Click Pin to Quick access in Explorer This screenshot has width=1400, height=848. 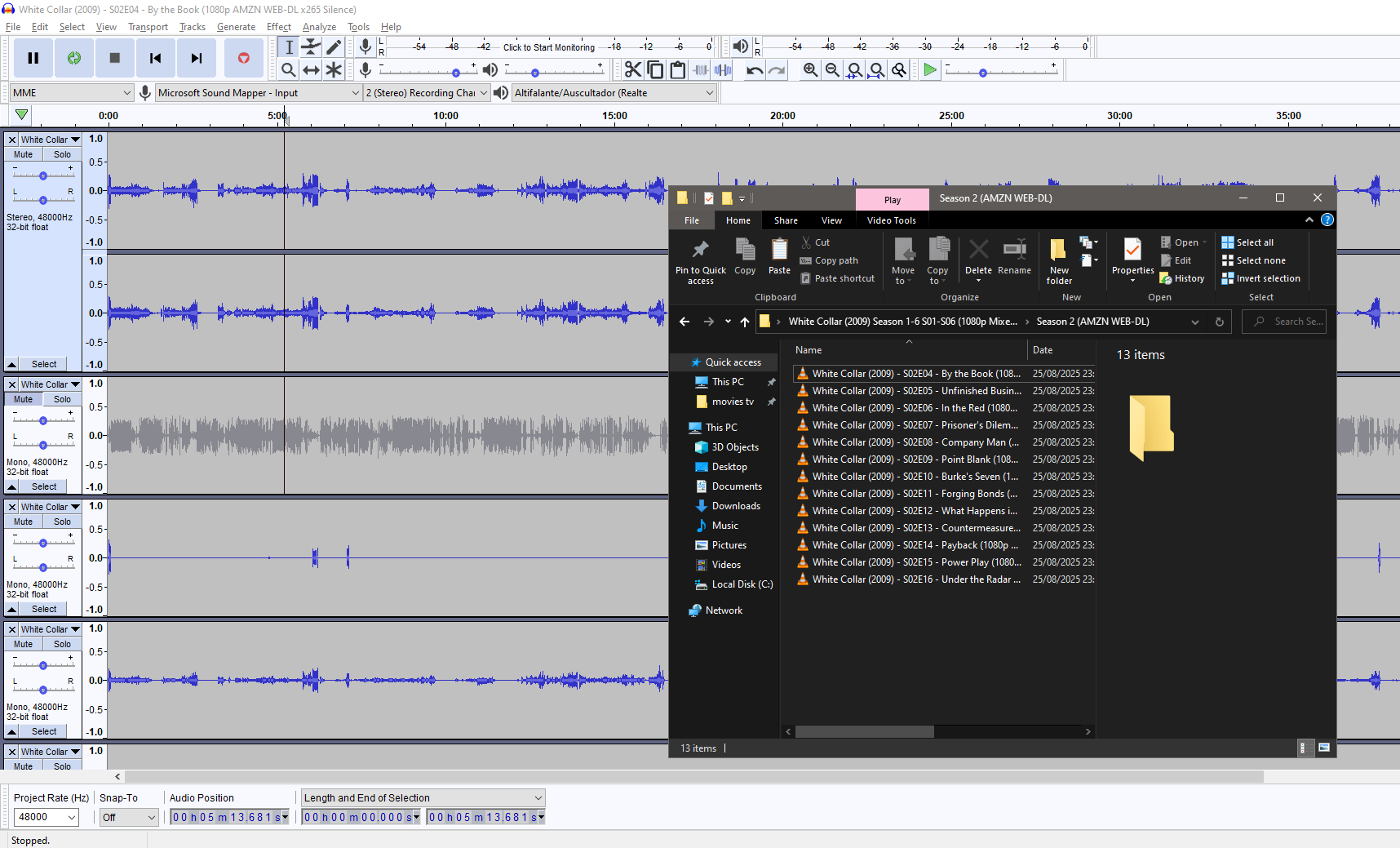[x=700, y=262]
